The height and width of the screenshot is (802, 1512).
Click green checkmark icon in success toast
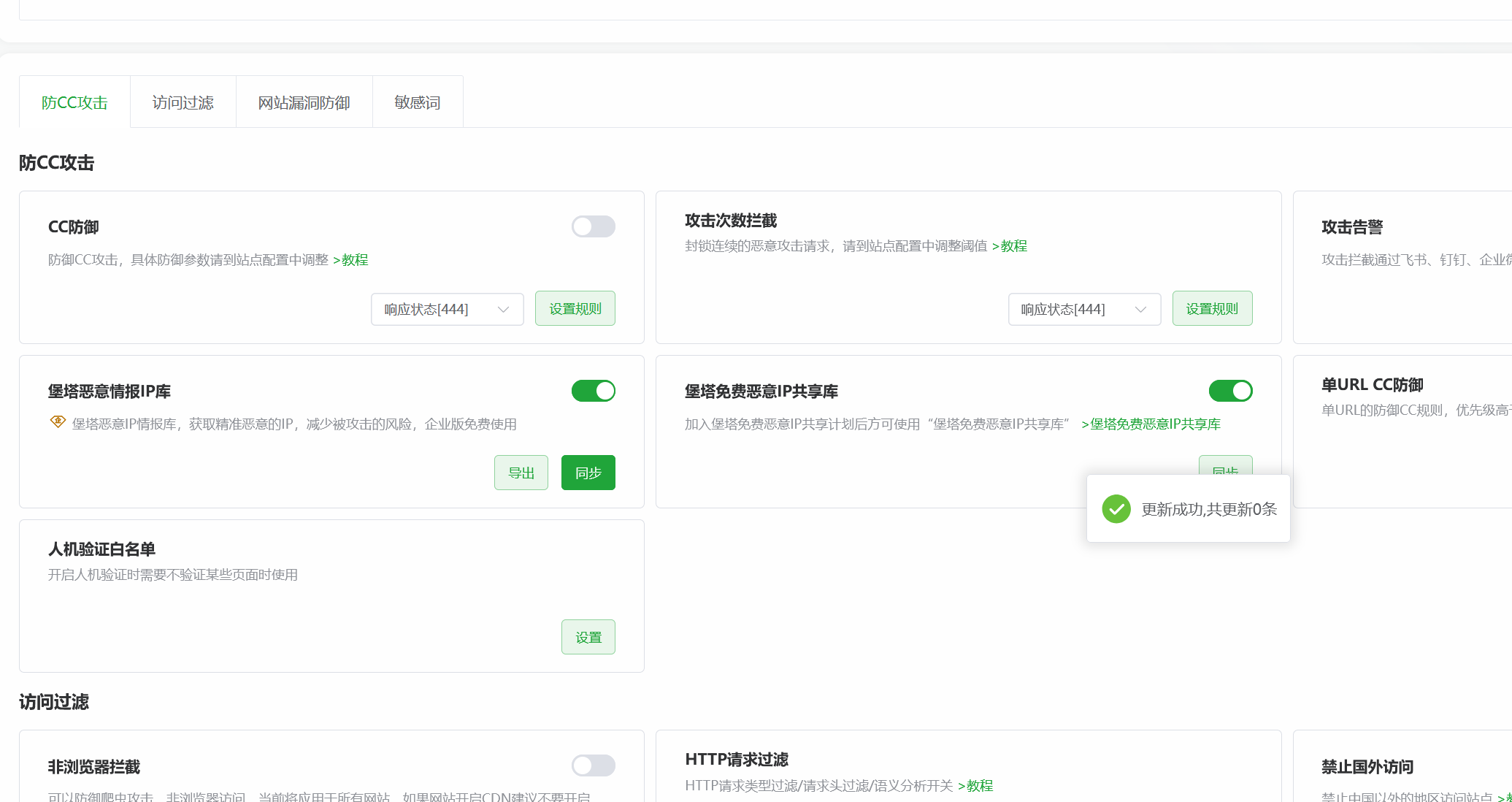tap(1116, 509)
